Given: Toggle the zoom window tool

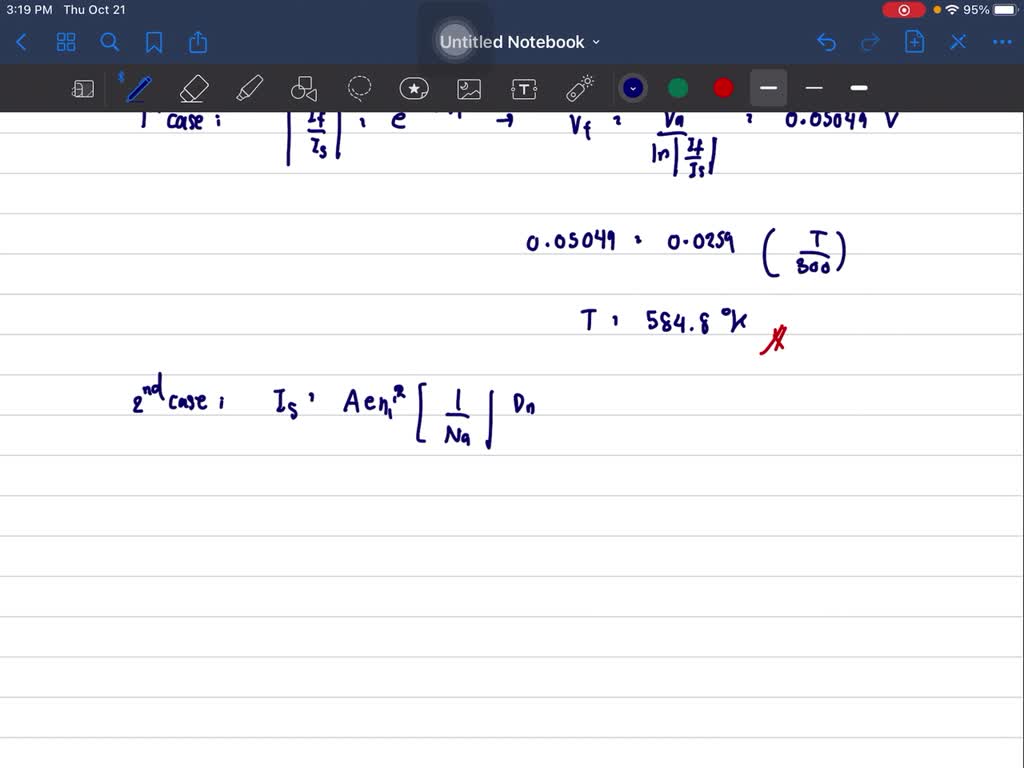Looking at the screenshot, I should click(83, 89).
